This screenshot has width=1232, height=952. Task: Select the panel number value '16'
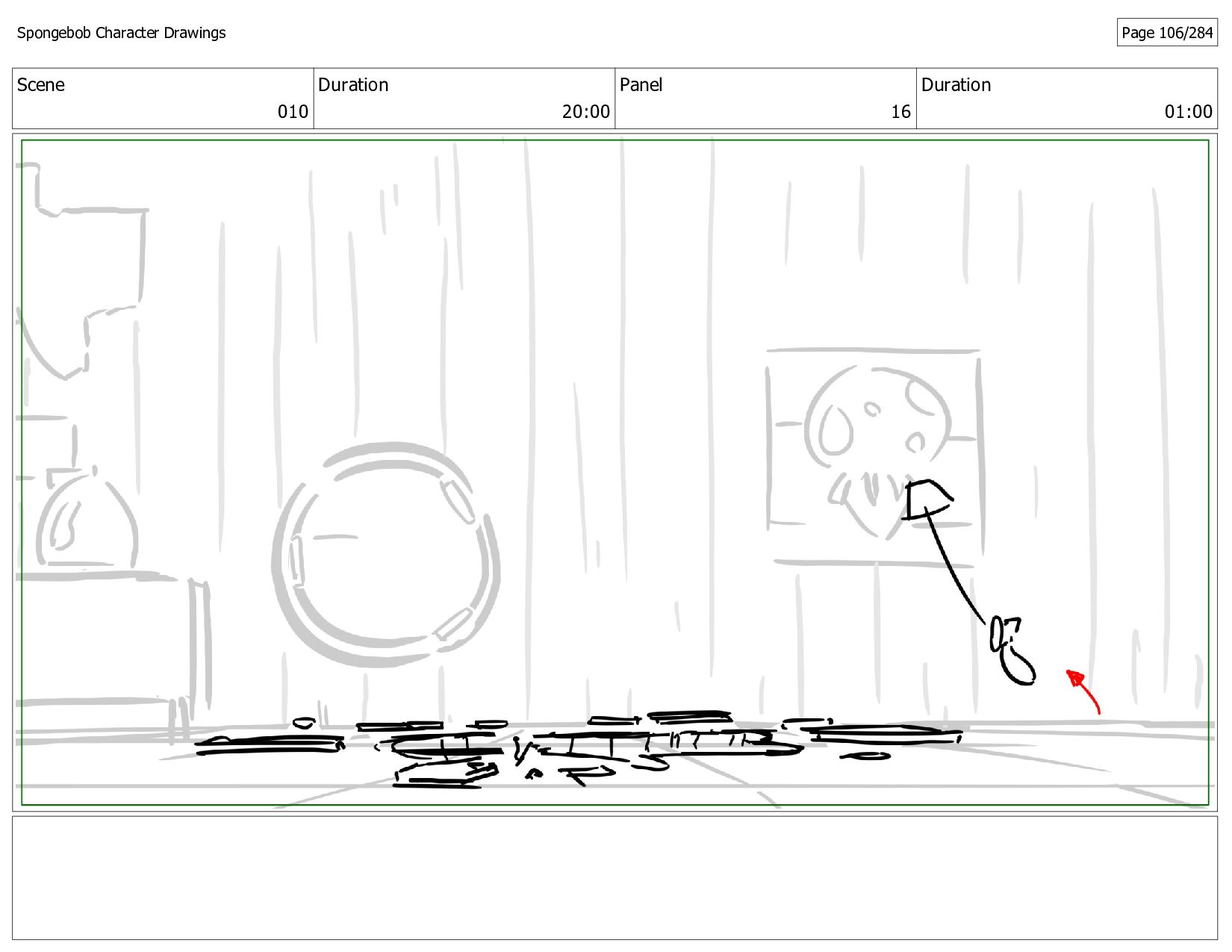[x=901, y=112]
